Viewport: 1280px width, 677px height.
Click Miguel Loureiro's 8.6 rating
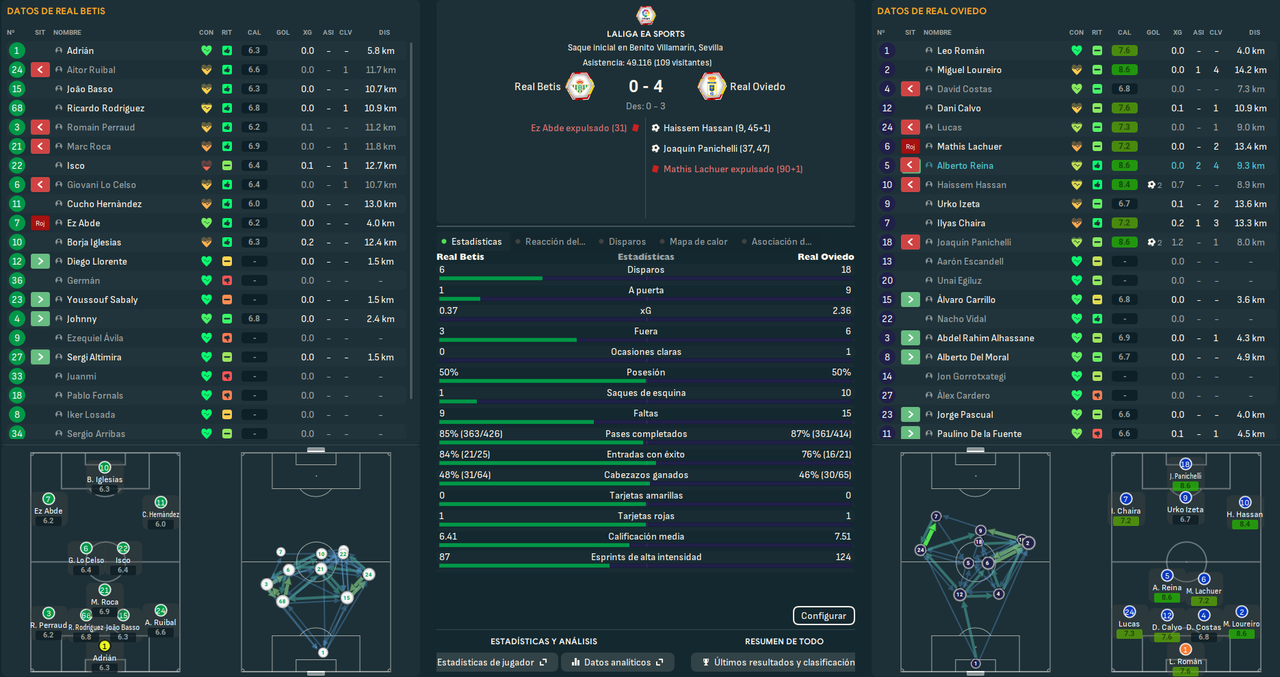pos(1124,70)
